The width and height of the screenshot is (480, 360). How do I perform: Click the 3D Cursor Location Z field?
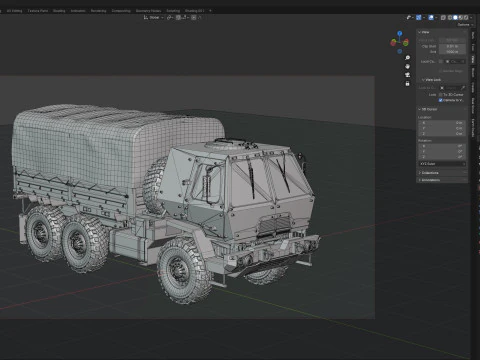442,134
